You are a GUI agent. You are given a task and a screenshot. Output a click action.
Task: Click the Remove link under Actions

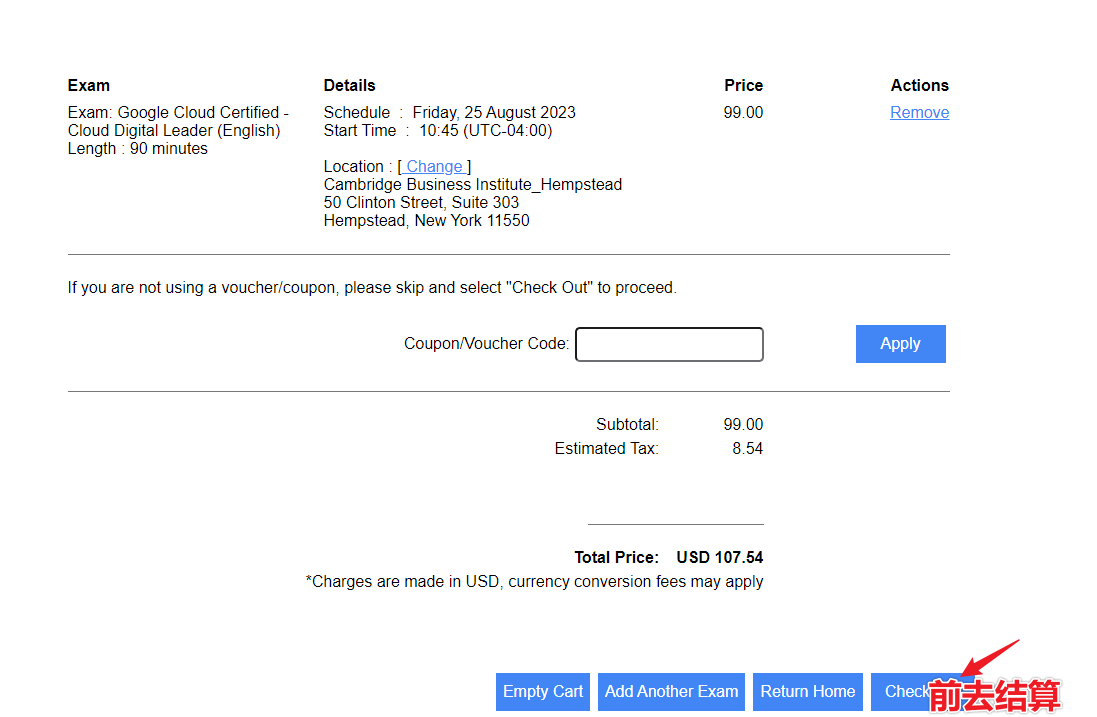click(x=919, y=113)
